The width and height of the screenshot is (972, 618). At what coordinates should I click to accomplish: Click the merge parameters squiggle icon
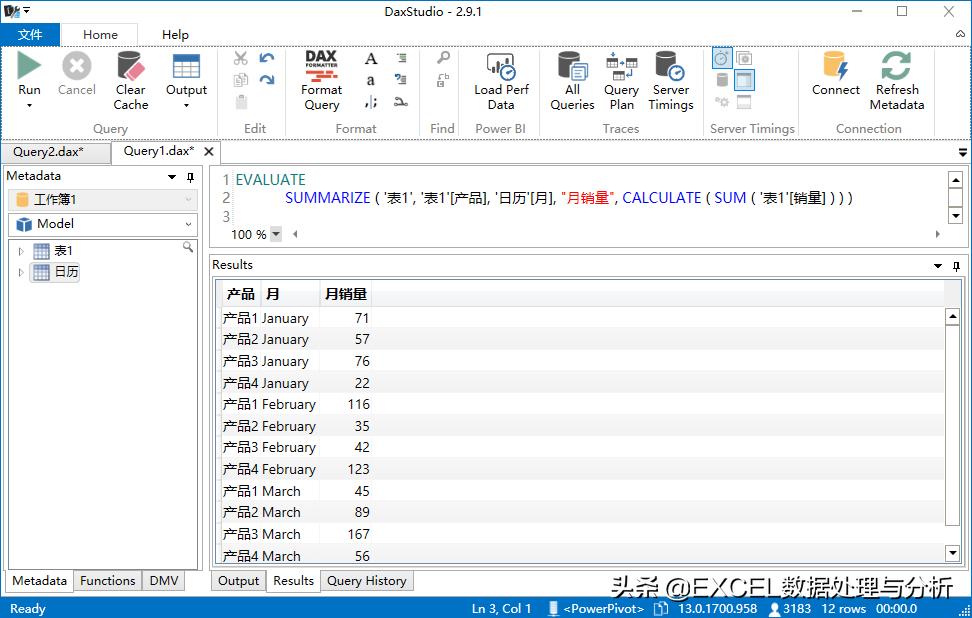pos(401,102)
